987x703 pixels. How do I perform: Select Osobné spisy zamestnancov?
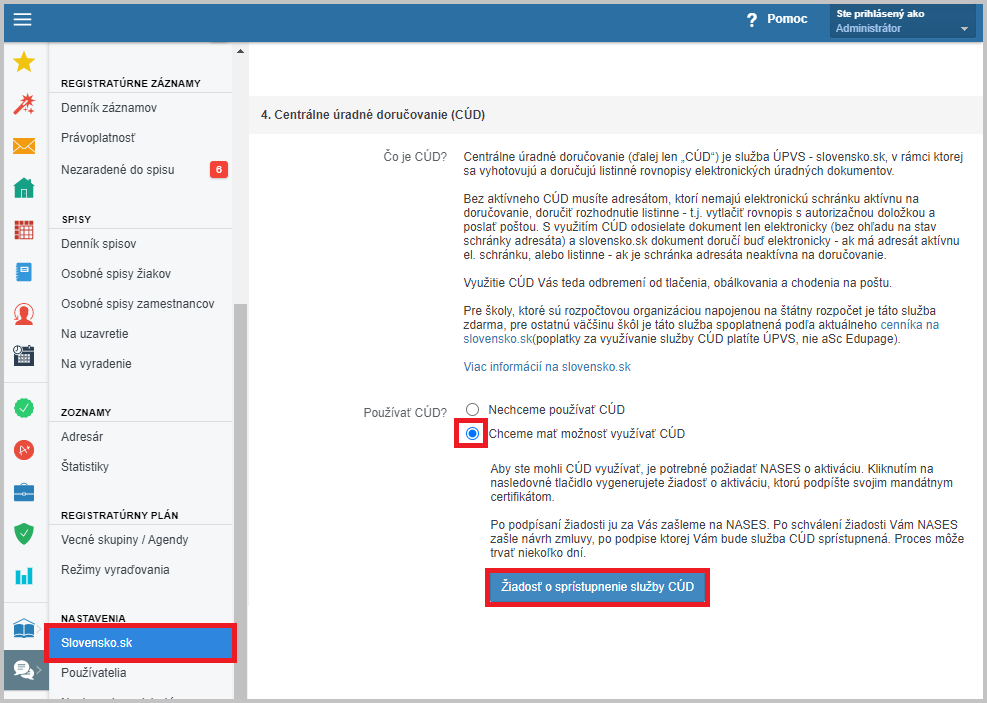coord(140,304)
